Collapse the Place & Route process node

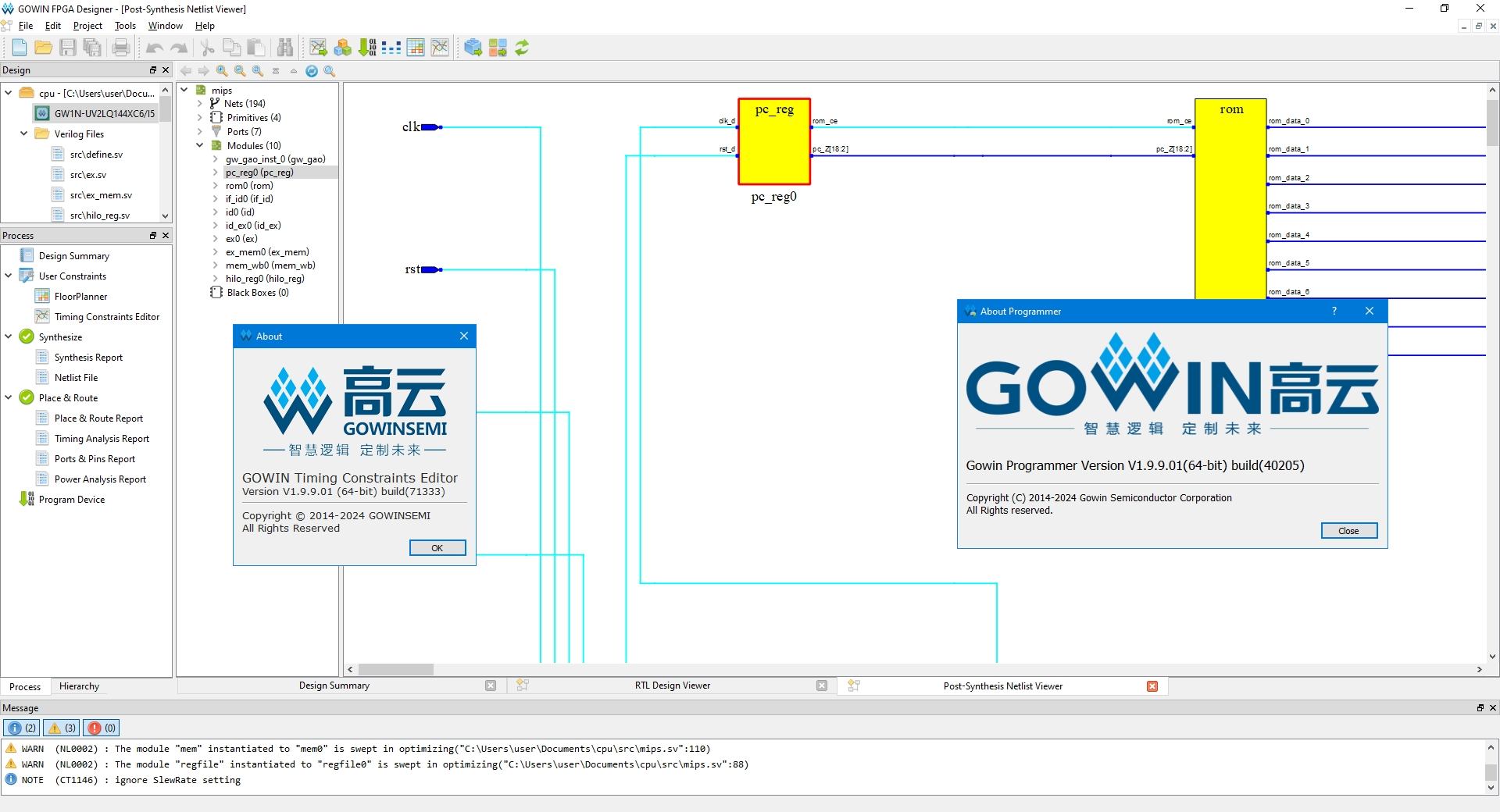click(x=9, y=397)
